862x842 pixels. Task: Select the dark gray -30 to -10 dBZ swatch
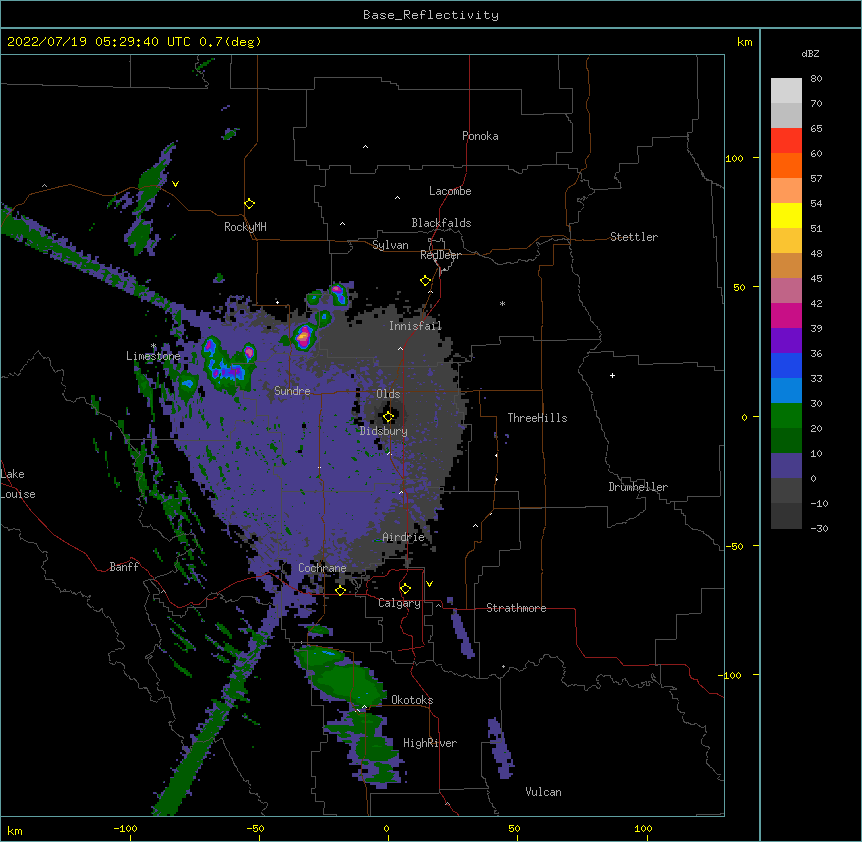coord(786,516)
